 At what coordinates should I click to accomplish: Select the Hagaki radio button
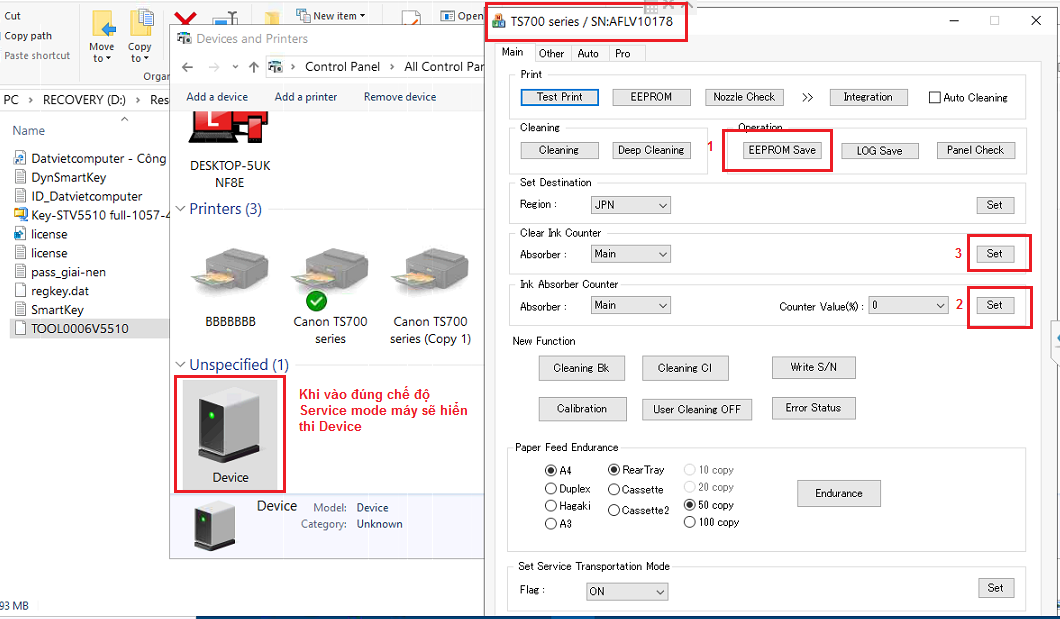(x=550, y=506)
